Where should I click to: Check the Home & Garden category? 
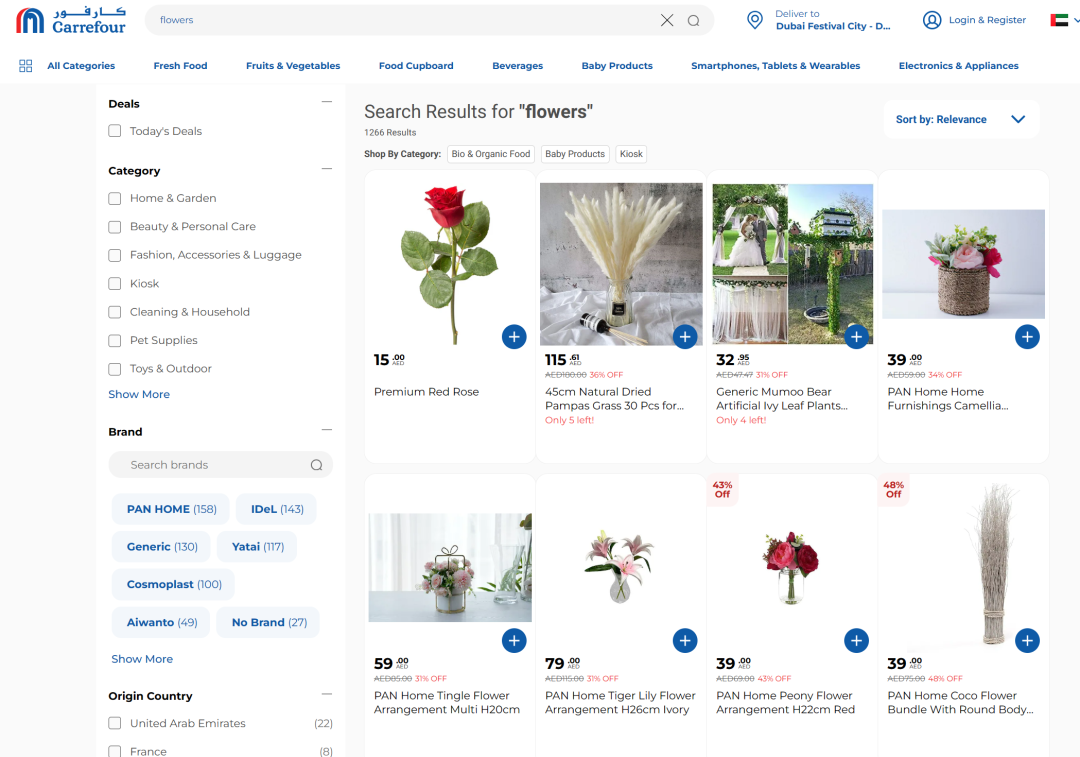click(114, 198)
